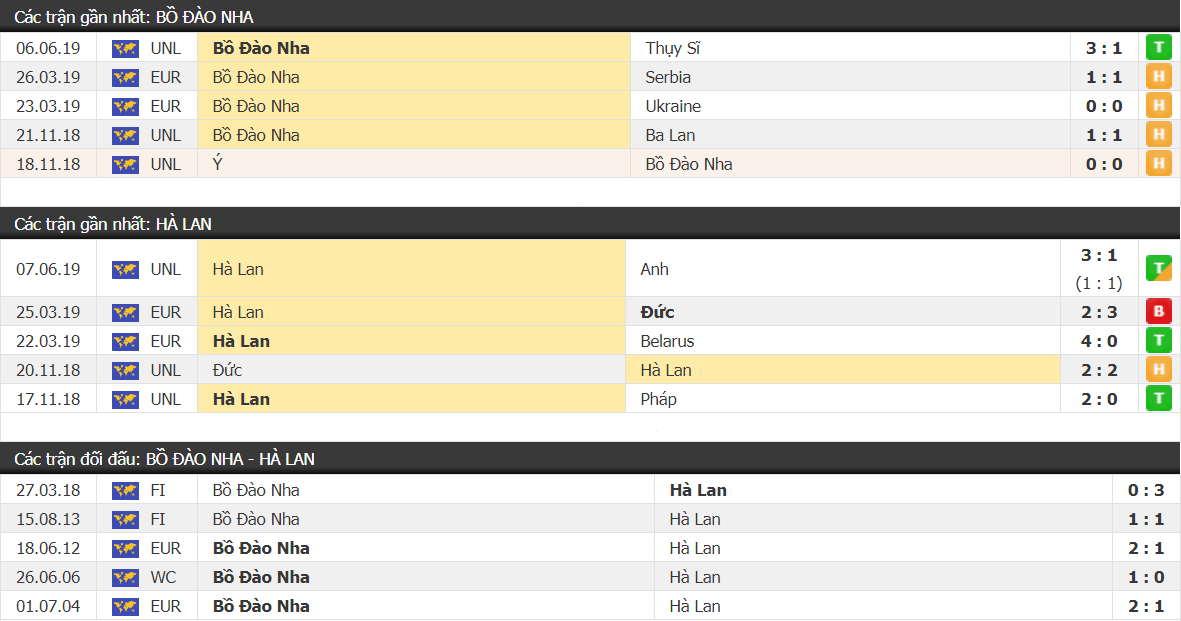Select the Belarus opponent name

tap(667, 341)
